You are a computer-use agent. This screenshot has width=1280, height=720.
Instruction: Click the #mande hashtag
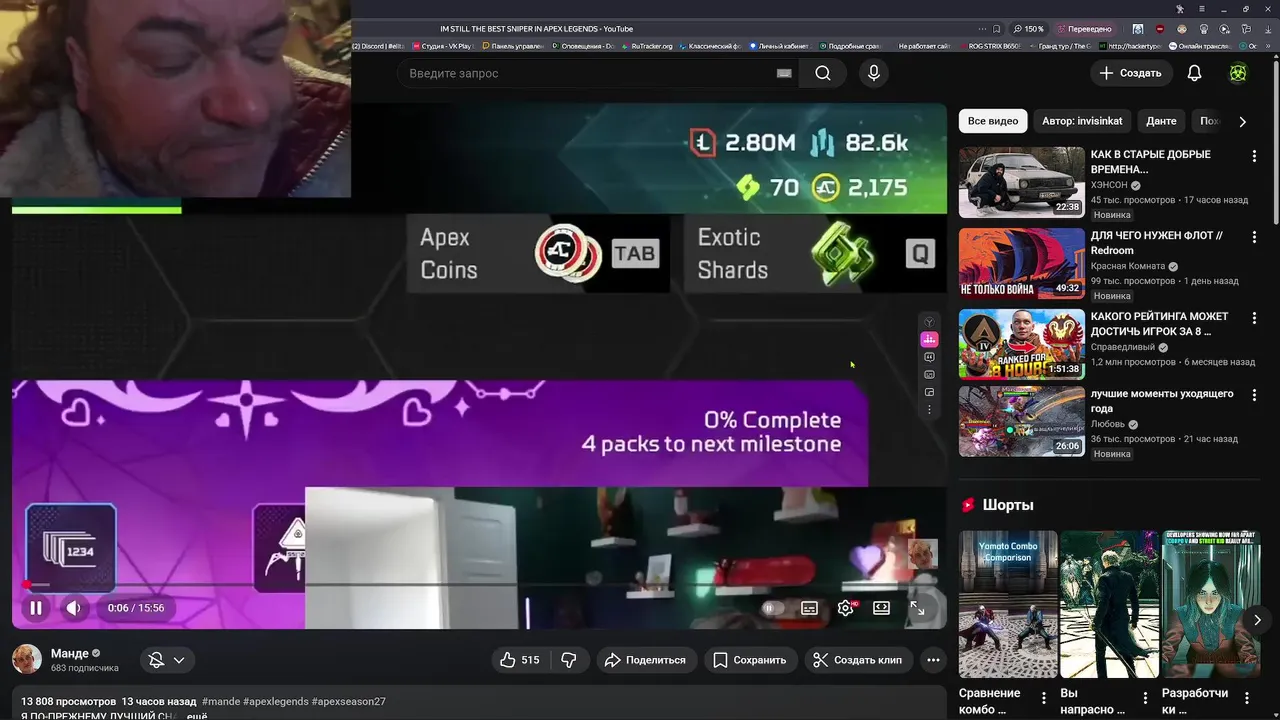[221, 702]
